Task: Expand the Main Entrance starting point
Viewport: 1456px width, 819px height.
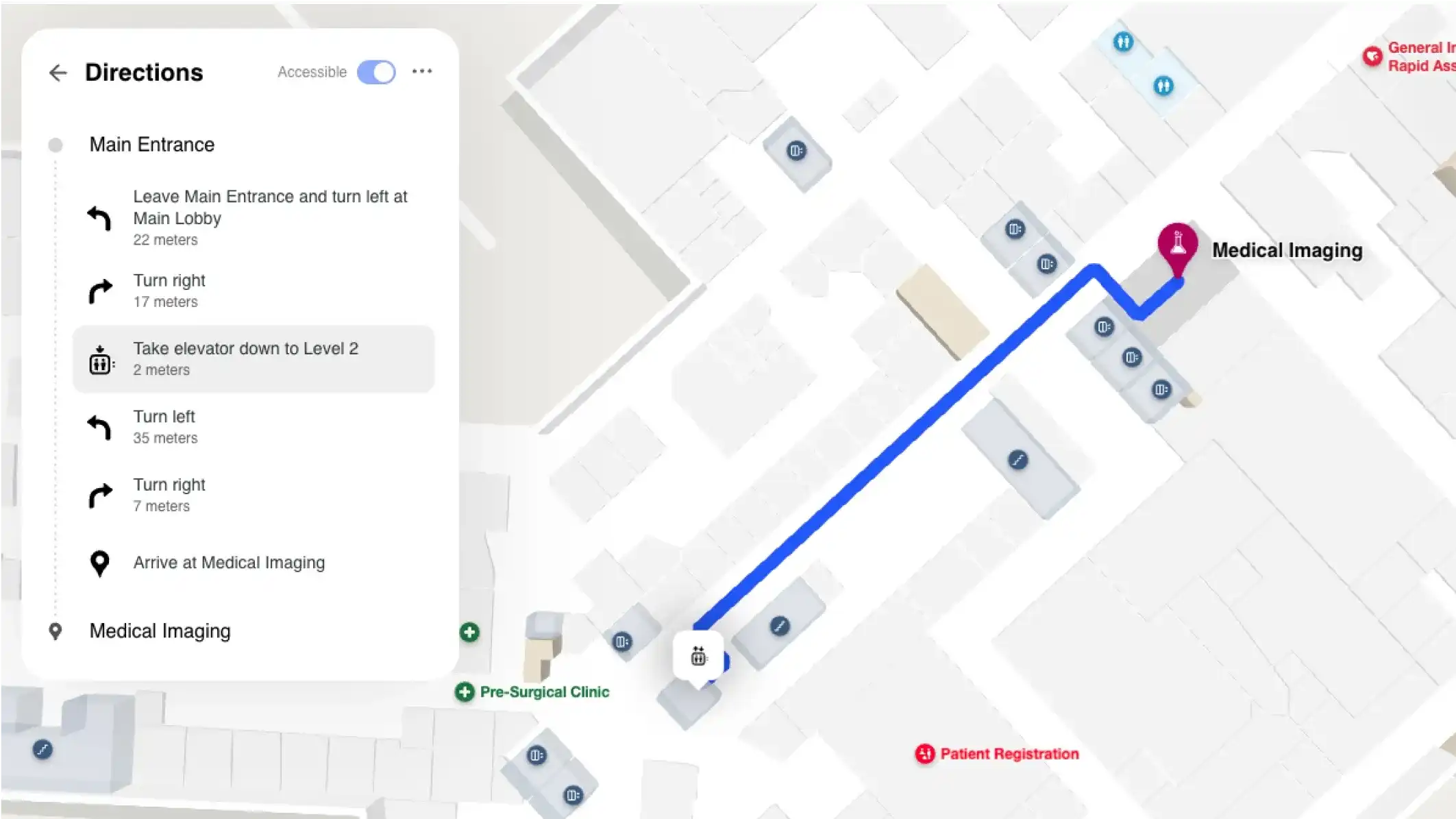Action: [152, 144]
